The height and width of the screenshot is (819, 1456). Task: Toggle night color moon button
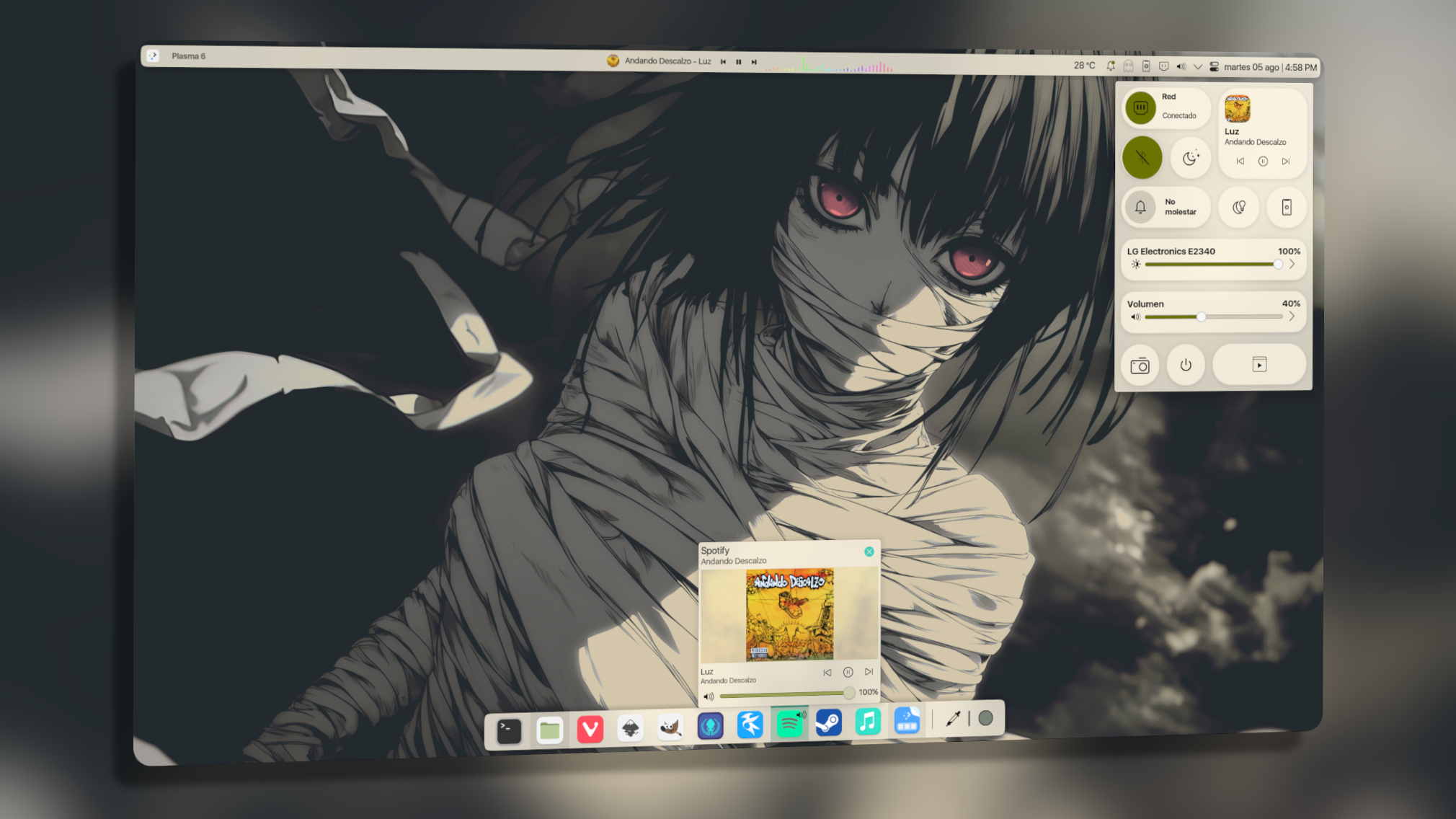1191,158
